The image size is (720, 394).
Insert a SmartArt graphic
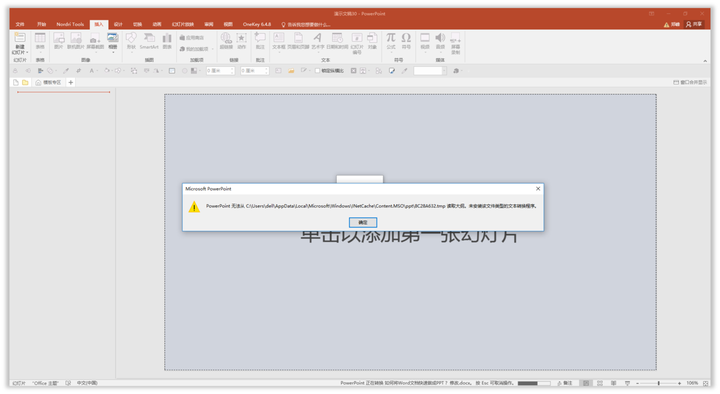click(x=149, y=41)
